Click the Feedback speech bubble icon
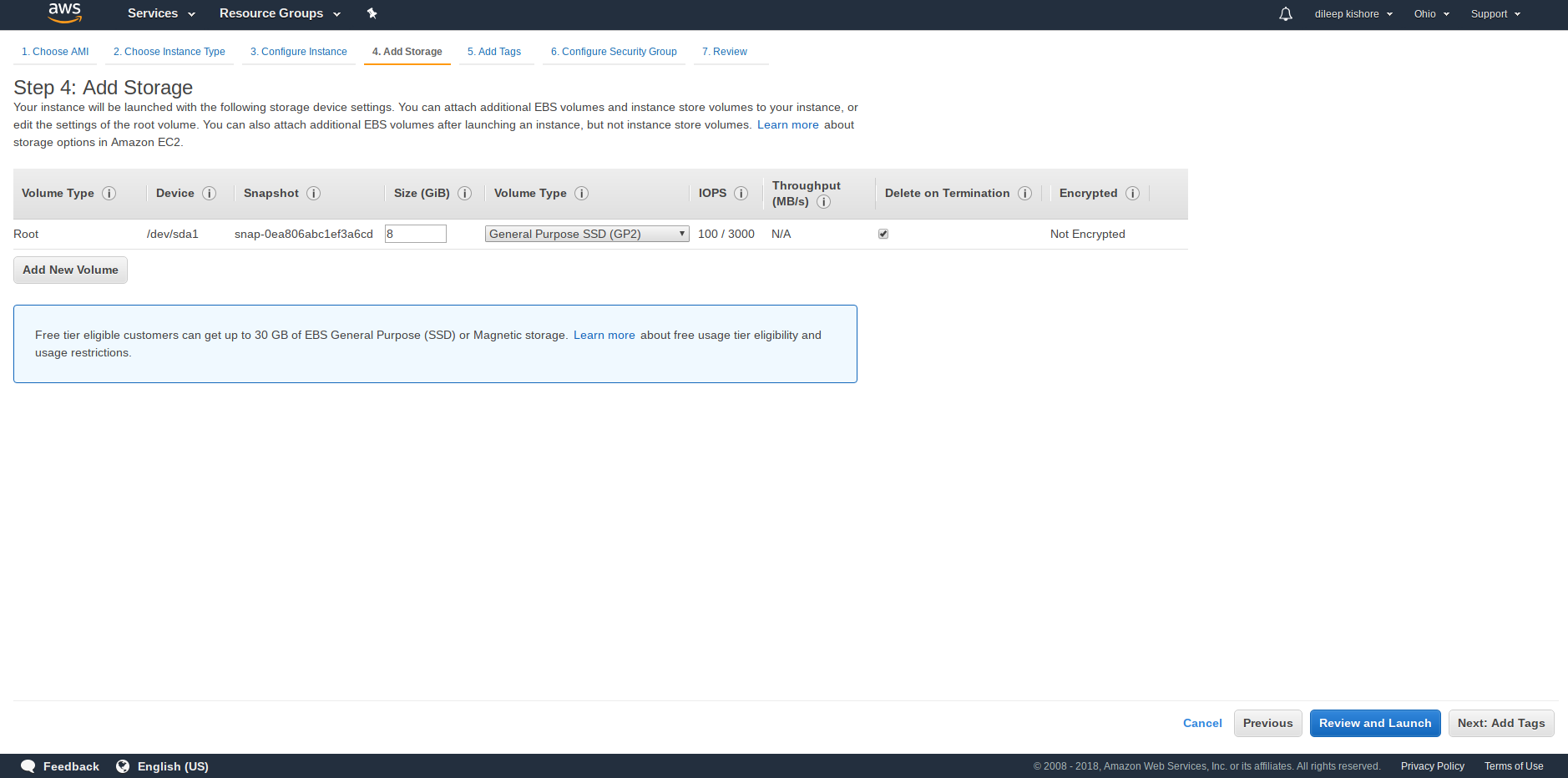Image resolution: width=1568 pixels, height=778 pixels. [x=28, y=766]
